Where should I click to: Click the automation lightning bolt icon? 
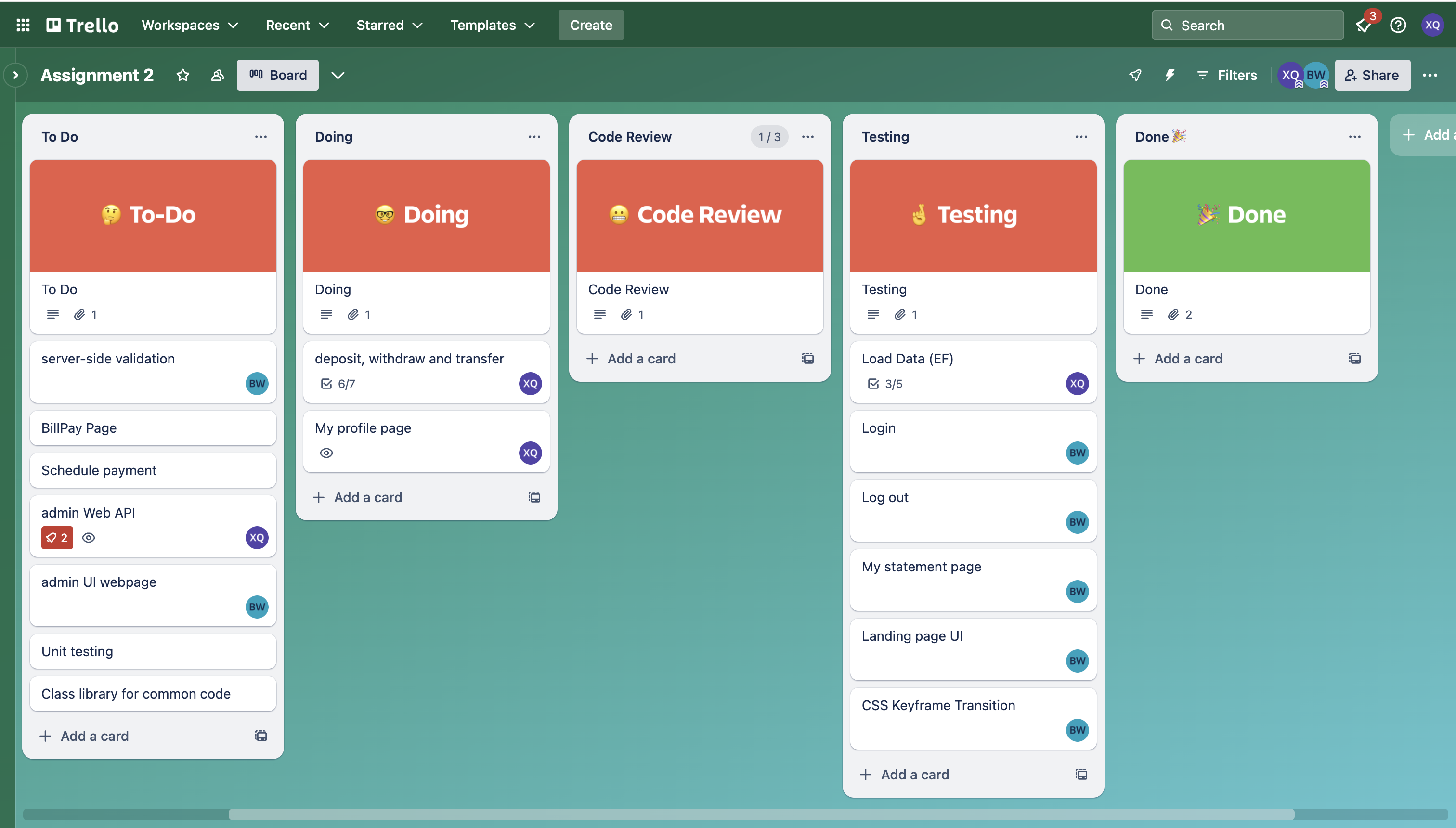[x=1170, y=75]
